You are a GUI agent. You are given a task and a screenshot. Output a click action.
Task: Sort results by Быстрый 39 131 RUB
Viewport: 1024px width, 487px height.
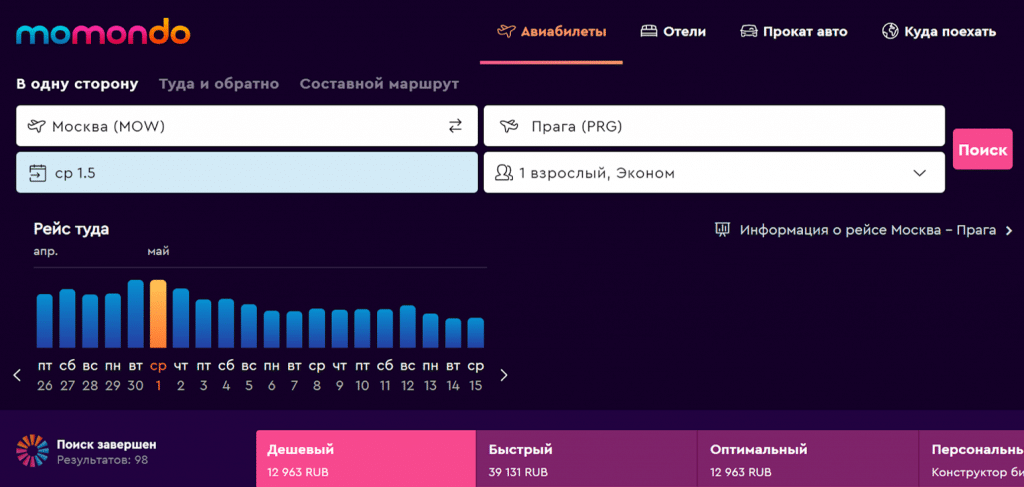[586, 460]
